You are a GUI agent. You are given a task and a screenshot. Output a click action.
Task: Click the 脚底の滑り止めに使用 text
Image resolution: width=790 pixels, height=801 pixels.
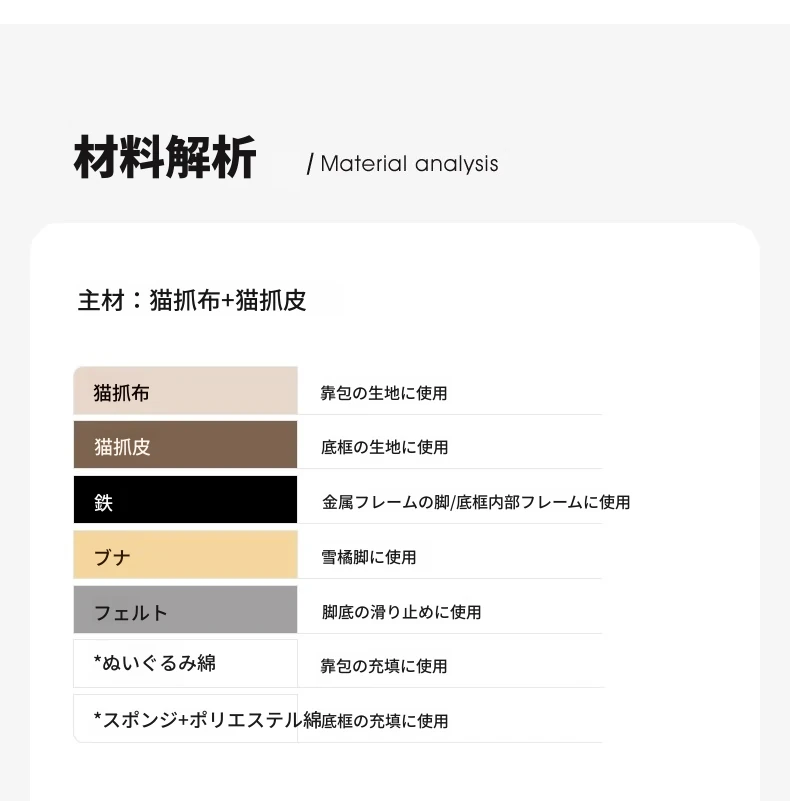coord(401,612)
